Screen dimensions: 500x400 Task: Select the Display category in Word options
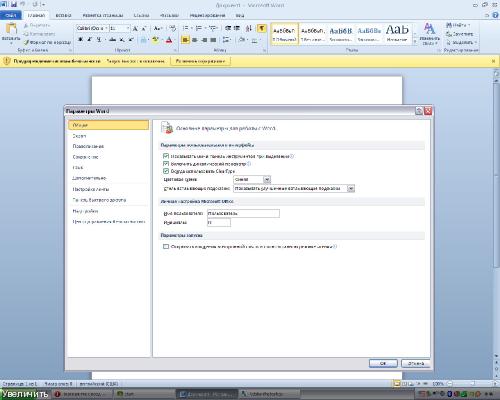tap(108, 136)
